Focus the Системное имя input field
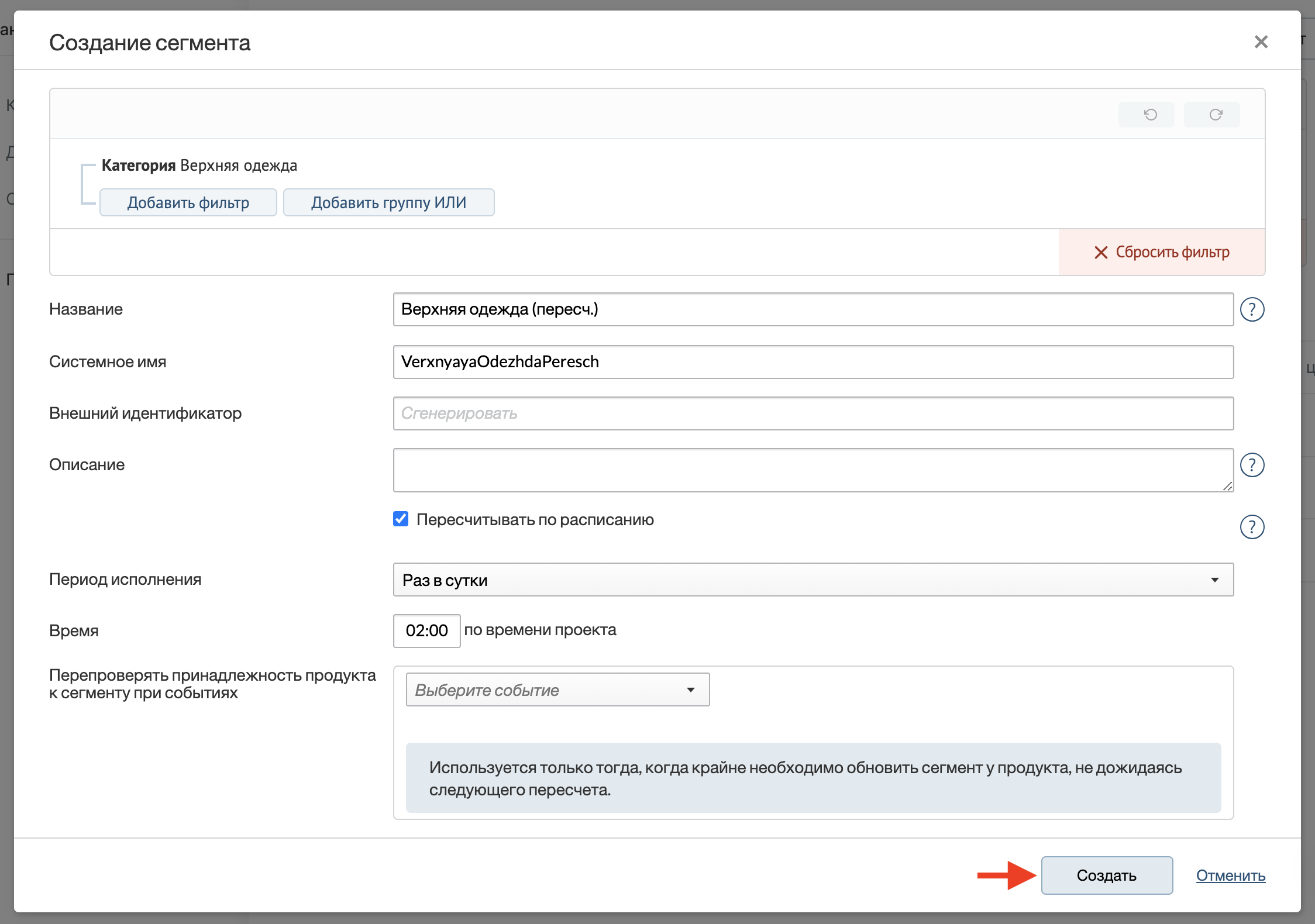This screenshot has height=924, width=1315. [814, 362]
